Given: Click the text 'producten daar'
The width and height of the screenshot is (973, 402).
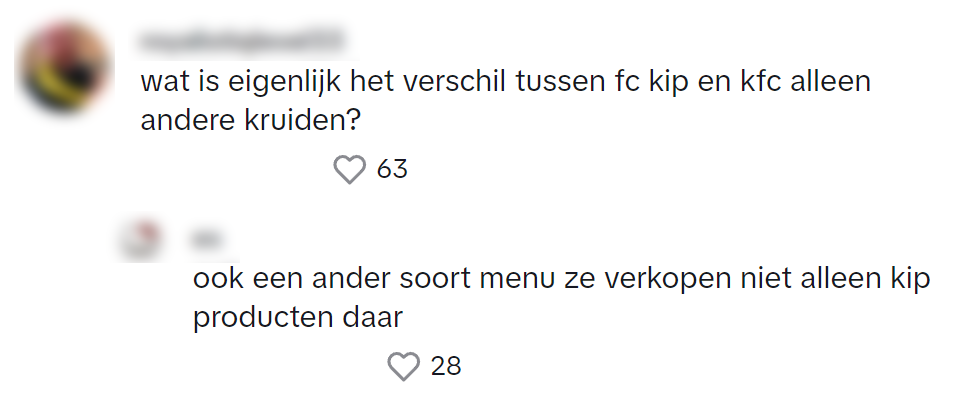Looking at the screenshot, I should pos(297,318).
